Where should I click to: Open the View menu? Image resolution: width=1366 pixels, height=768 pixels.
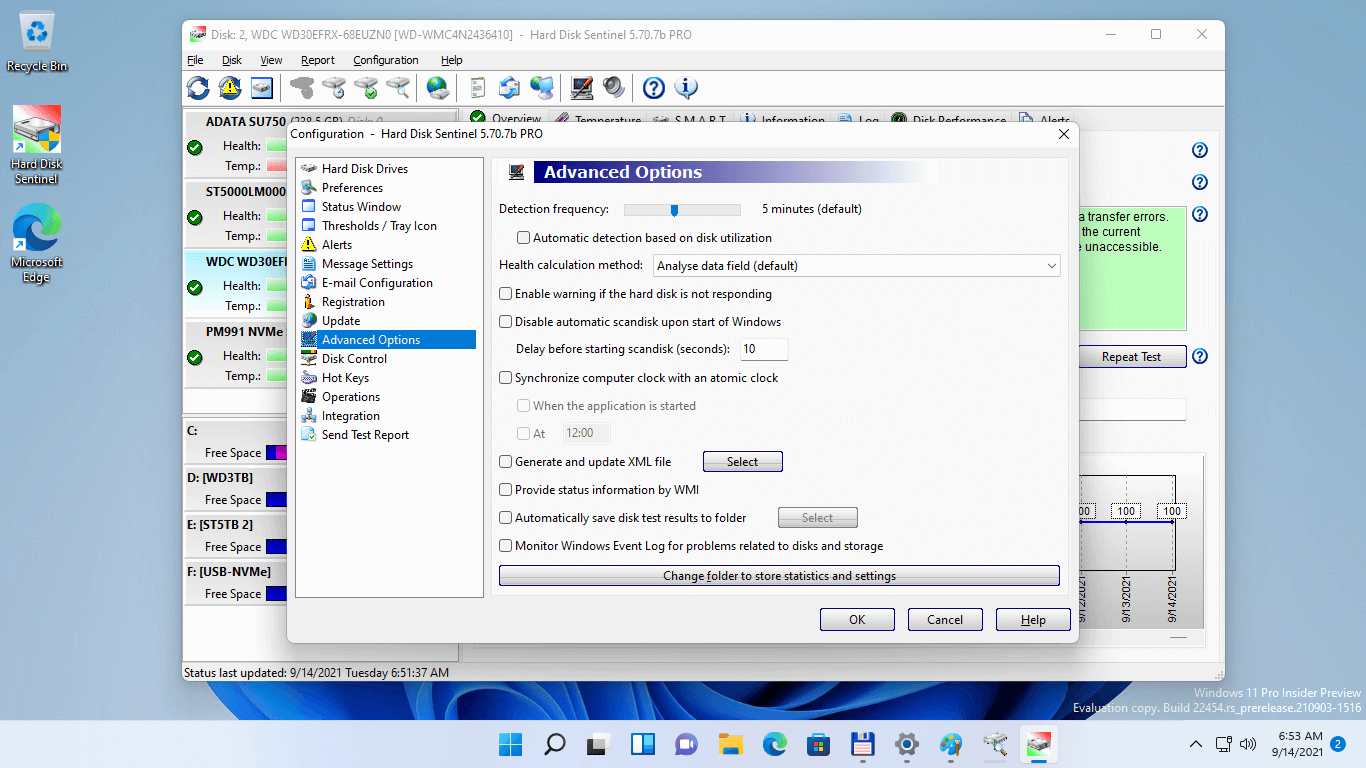click(271, 60)
